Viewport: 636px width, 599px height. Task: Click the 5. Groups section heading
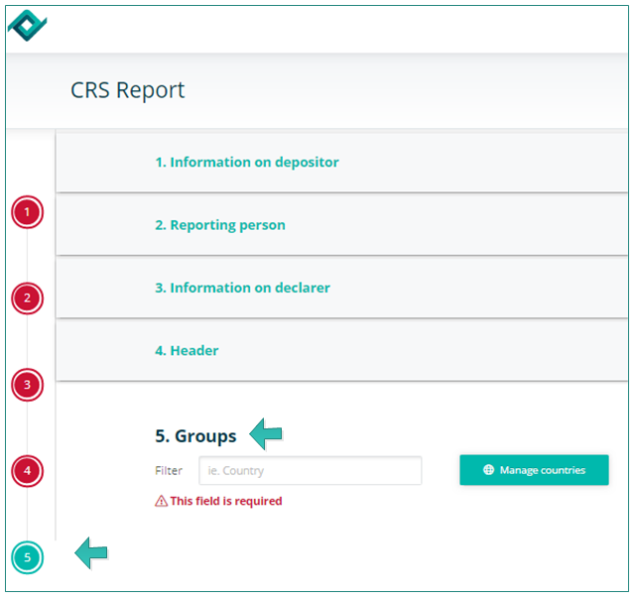[x=196, y=436]
